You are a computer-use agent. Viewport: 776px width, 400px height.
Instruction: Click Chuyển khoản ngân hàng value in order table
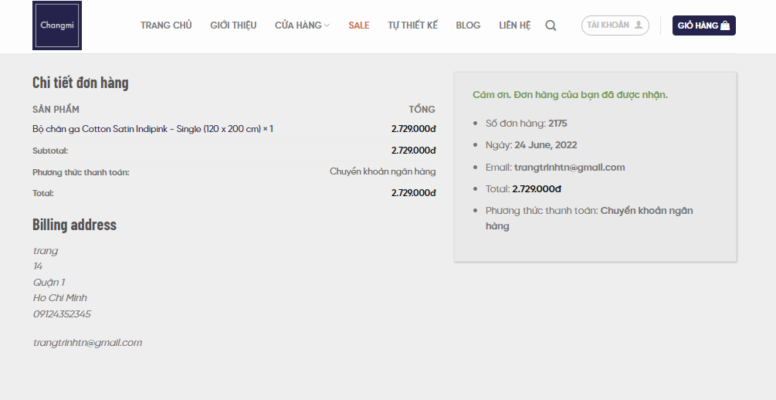[383, 172]
